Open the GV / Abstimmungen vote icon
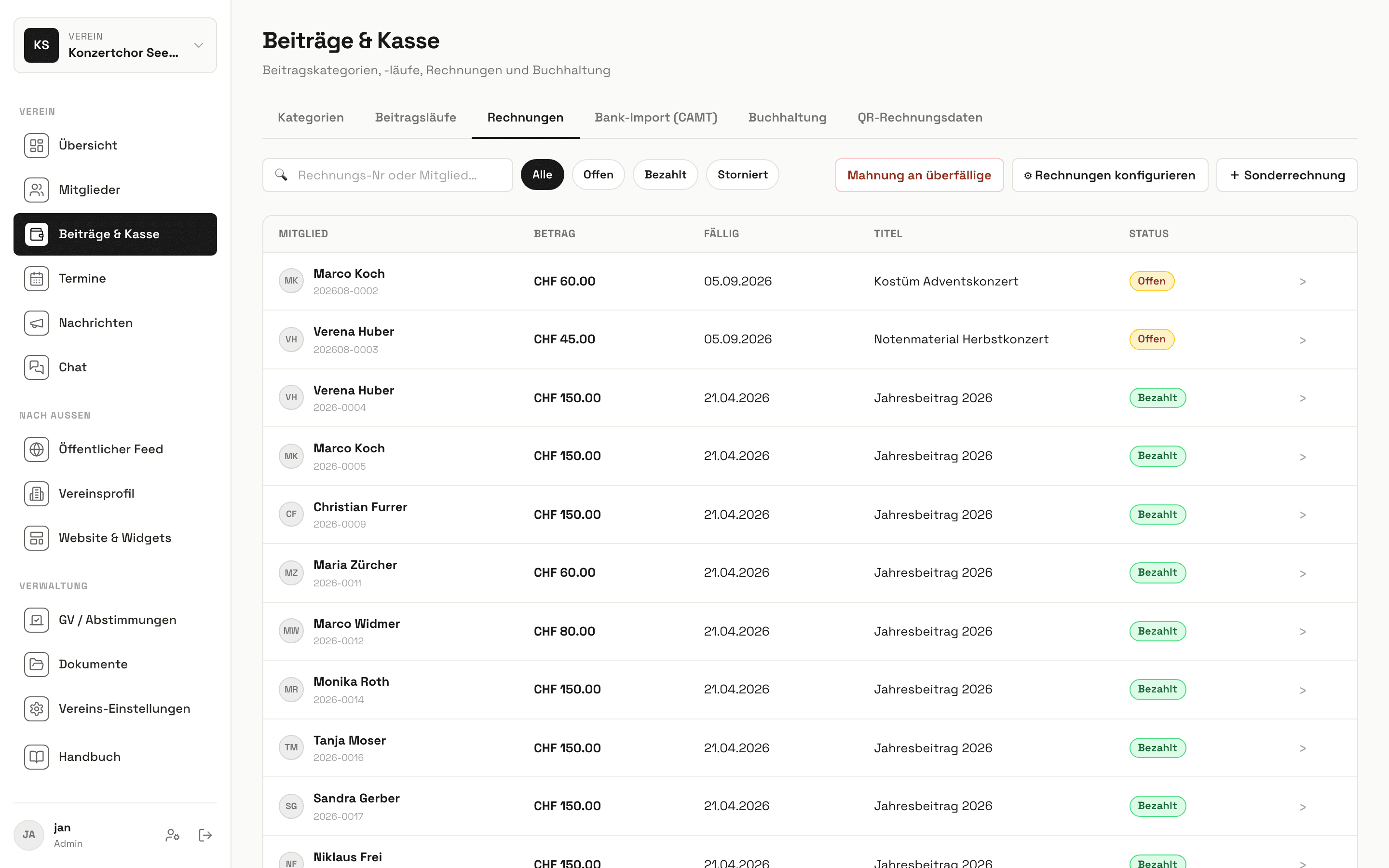 coord(37,620)
